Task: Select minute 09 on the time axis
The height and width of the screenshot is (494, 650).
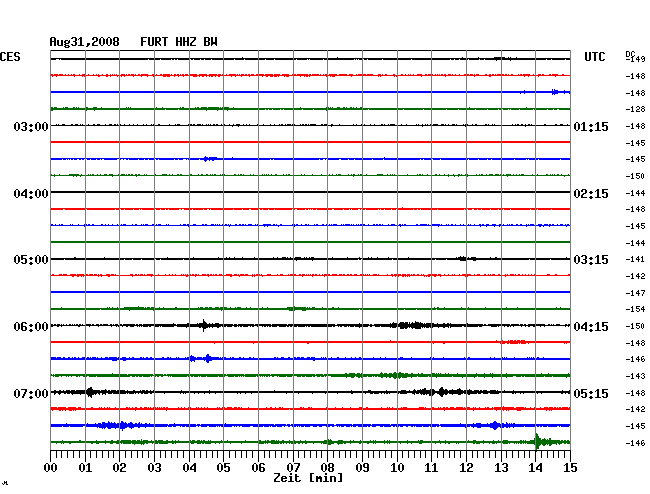Action: [x=362, y=467]
